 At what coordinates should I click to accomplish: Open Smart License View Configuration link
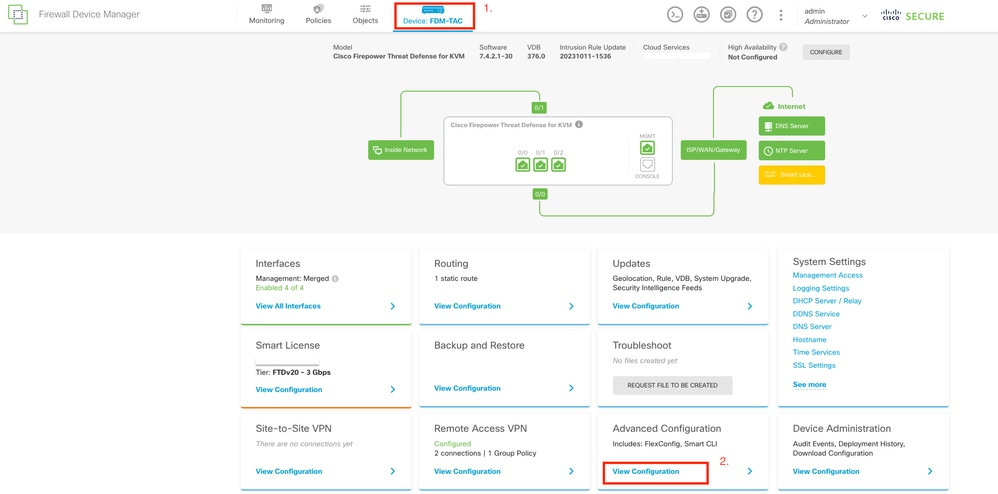(x=288, y=390)
